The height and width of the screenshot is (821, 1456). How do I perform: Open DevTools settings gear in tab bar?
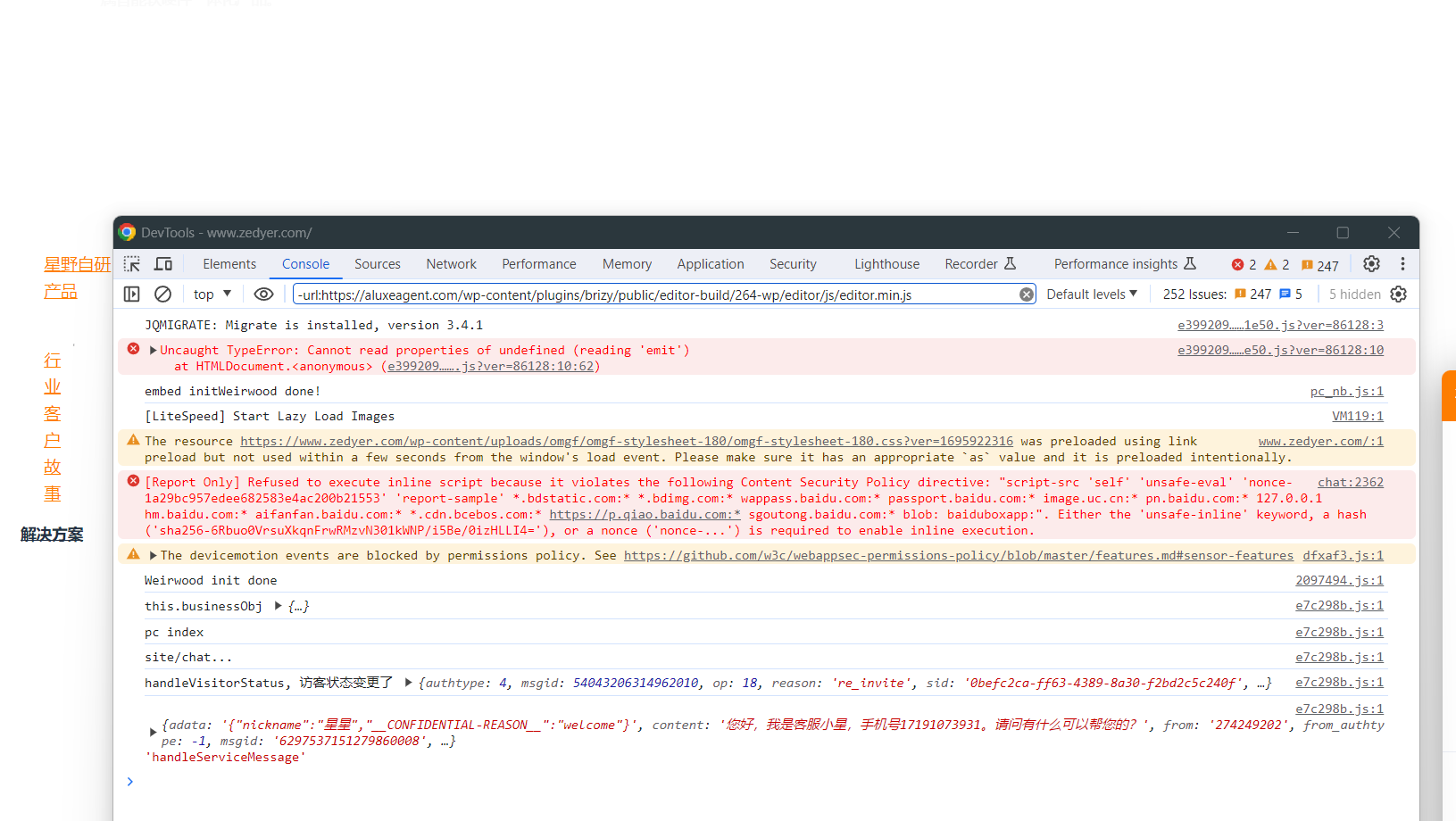(1371, 264)
